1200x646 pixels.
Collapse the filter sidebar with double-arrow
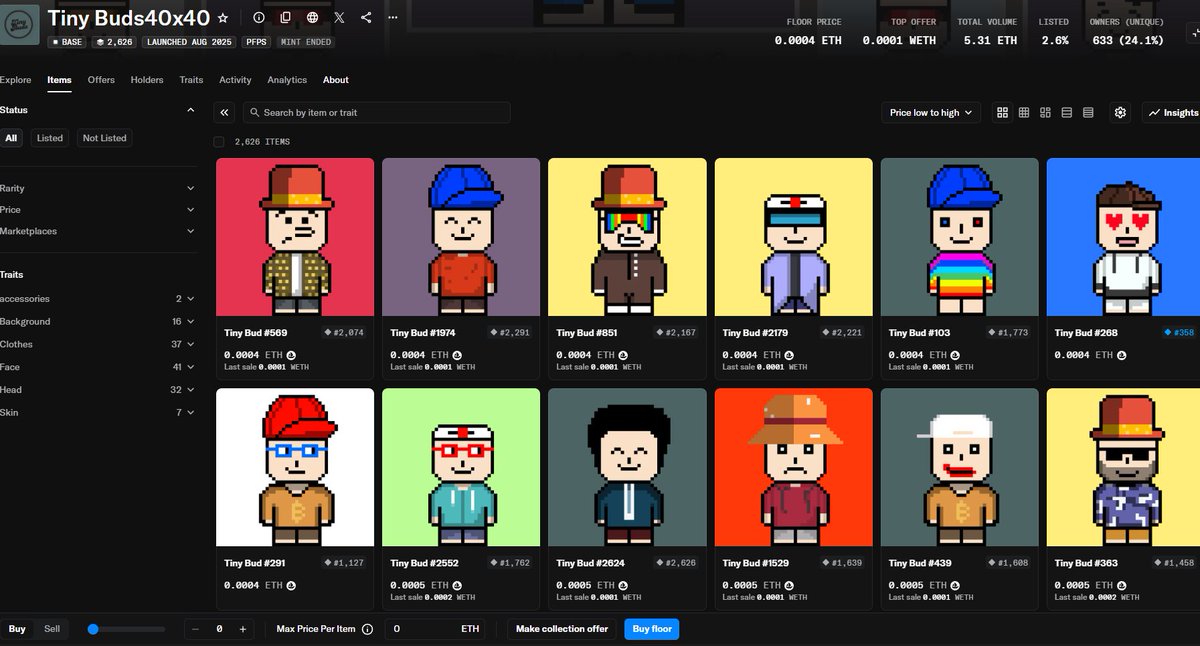click(224, 113)
